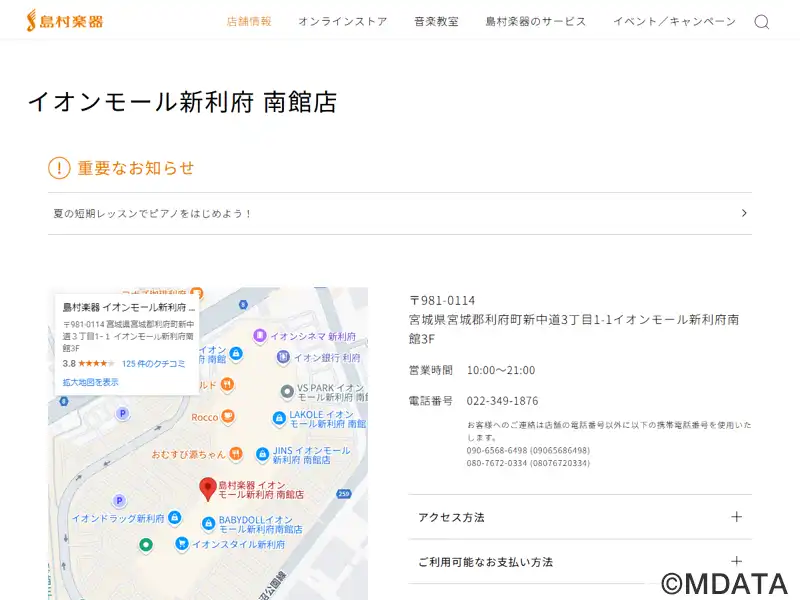This screenshot has height=600, width=800.
Task: Click the parking marker below the map info card
Action: [122, 413]
